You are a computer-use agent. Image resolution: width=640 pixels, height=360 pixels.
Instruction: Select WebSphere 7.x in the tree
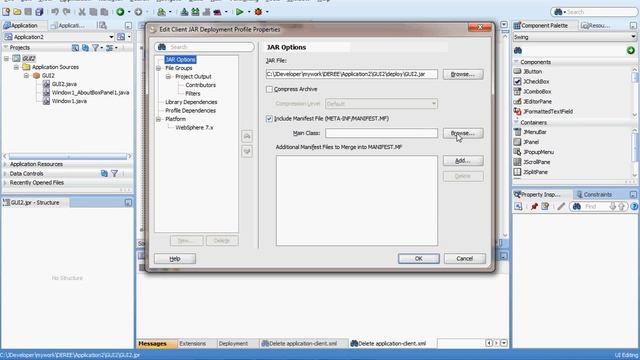pos(194,128)
